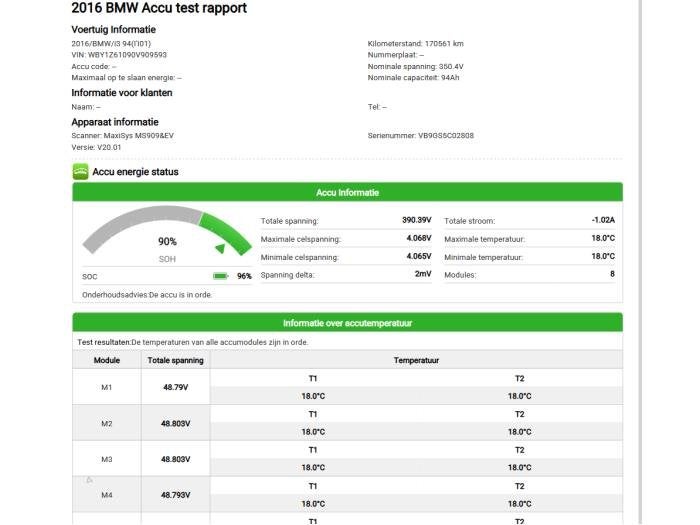The image size is (700, 525).
Task: Select Totale spanning value 390.39V
Action: pos(417,220)
